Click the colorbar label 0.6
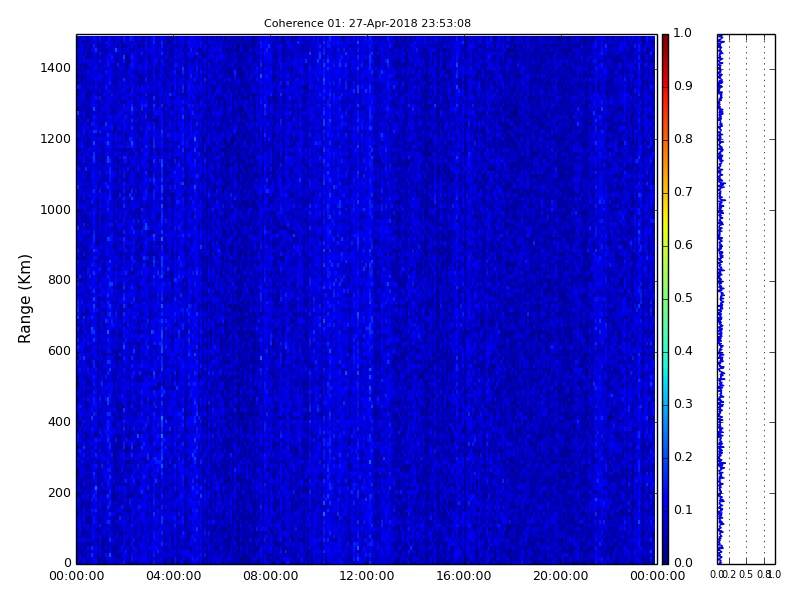800x600 pixels. (x=683, y=245)
